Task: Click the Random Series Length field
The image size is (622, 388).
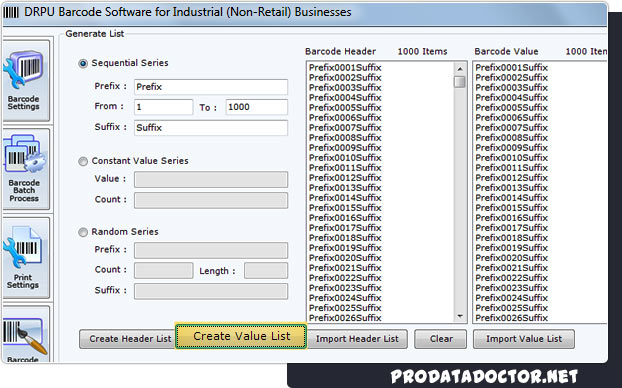Action: pos(266,270)
